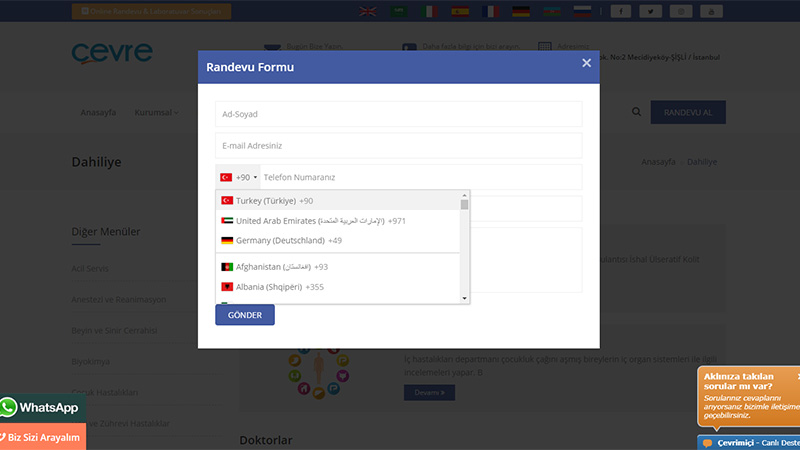
Task: Click the orange questions chat bubble
Action: (x=748, y=396)
